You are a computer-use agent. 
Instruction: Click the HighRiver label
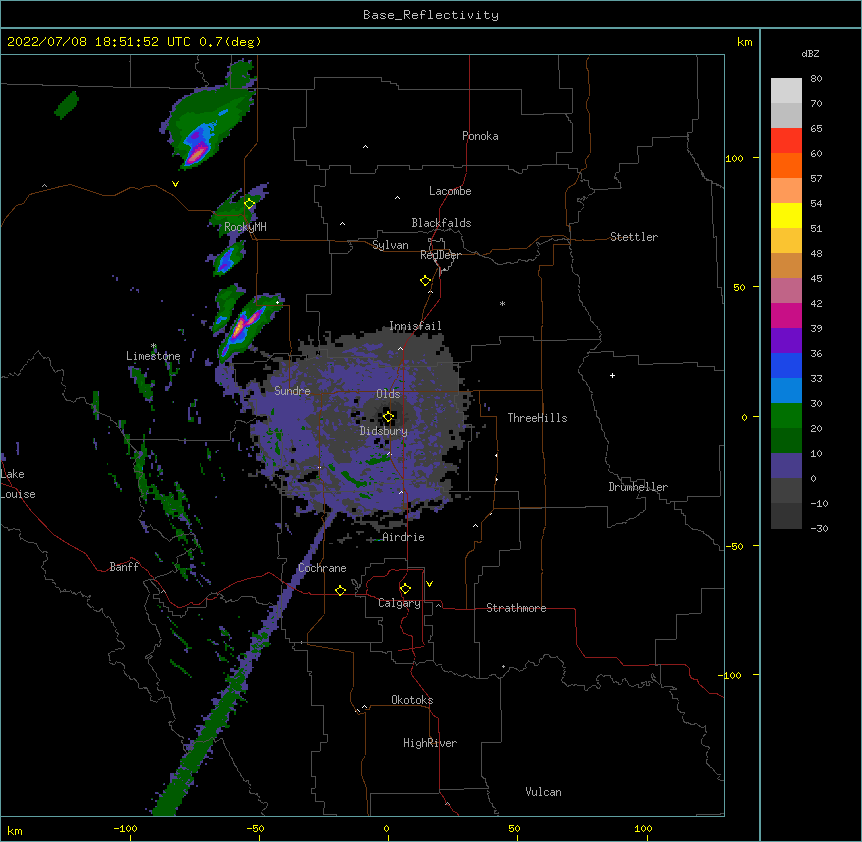[430, 743]
